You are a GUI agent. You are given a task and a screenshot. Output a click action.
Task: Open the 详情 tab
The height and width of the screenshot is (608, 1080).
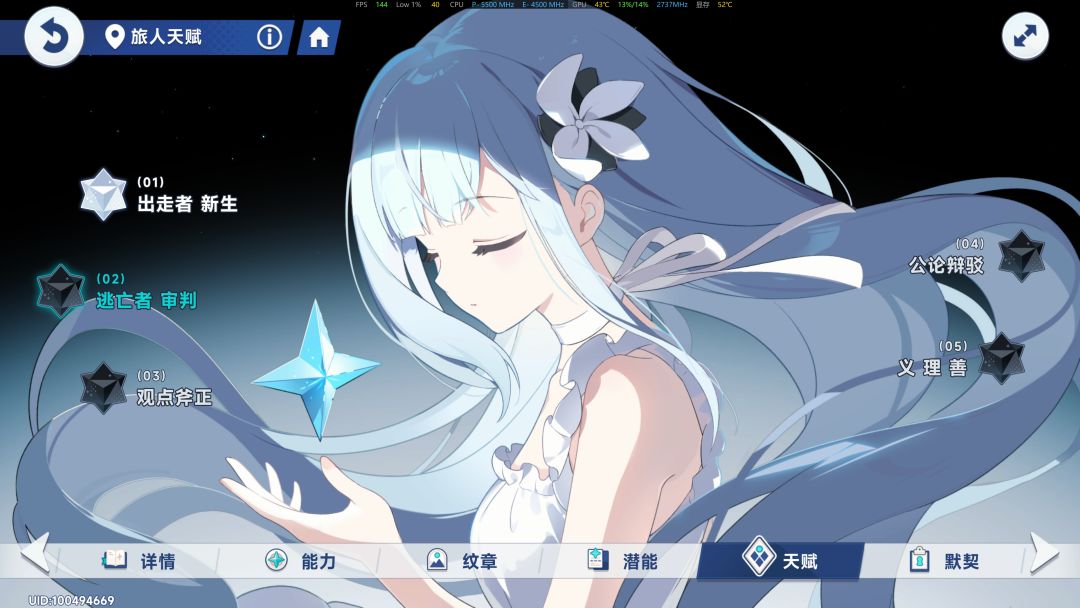pyautogui.click(x=138, y=560)
